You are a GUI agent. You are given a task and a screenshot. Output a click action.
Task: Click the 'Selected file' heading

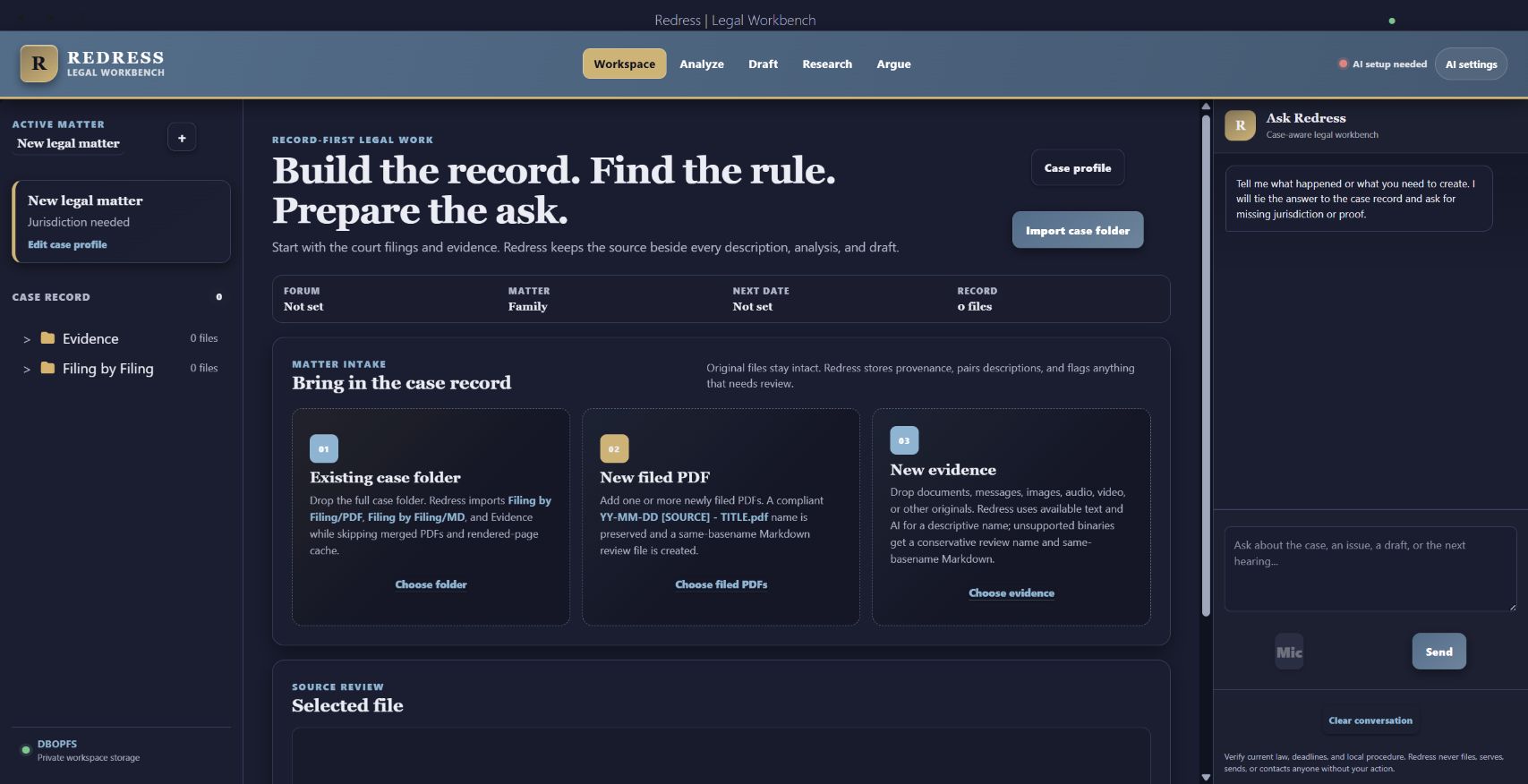(347, 705)
